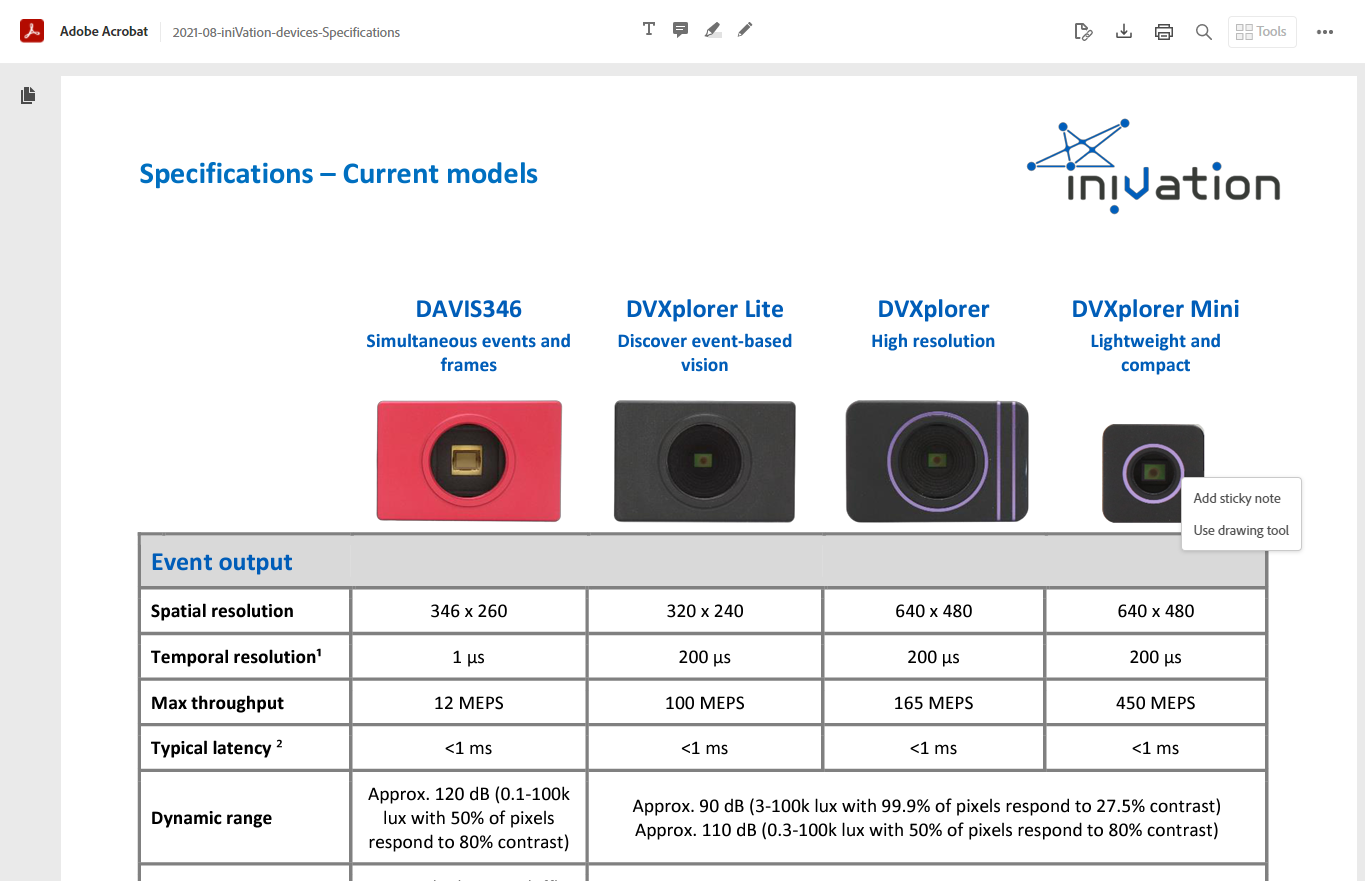This screenshot has height=884, width=1365.
Task: Open the page thumbnails sidebar icon
Action: tap(28, 95)
